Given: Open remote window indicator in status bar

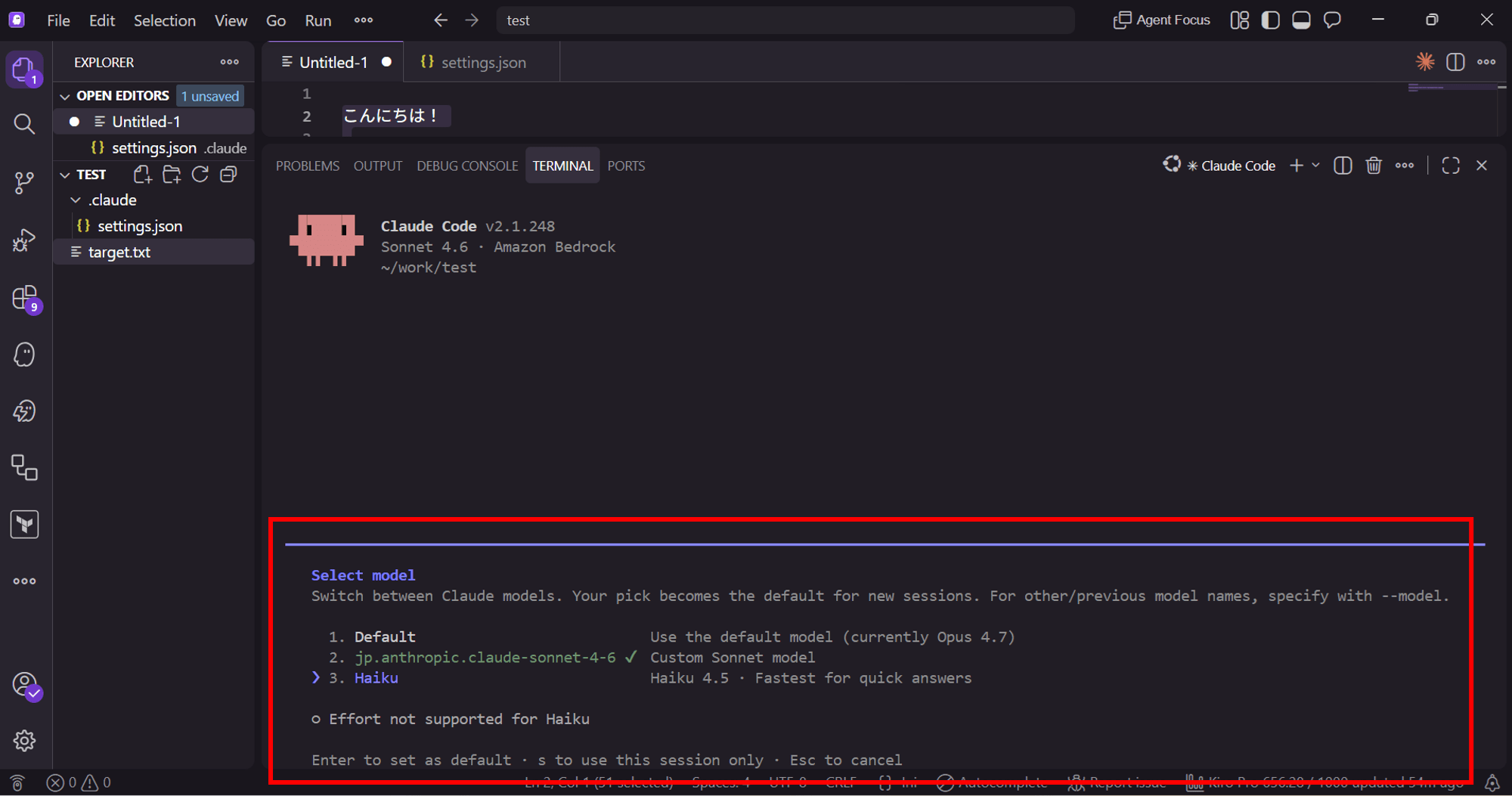Looking at the screenshot, I should tap(17, 783).
